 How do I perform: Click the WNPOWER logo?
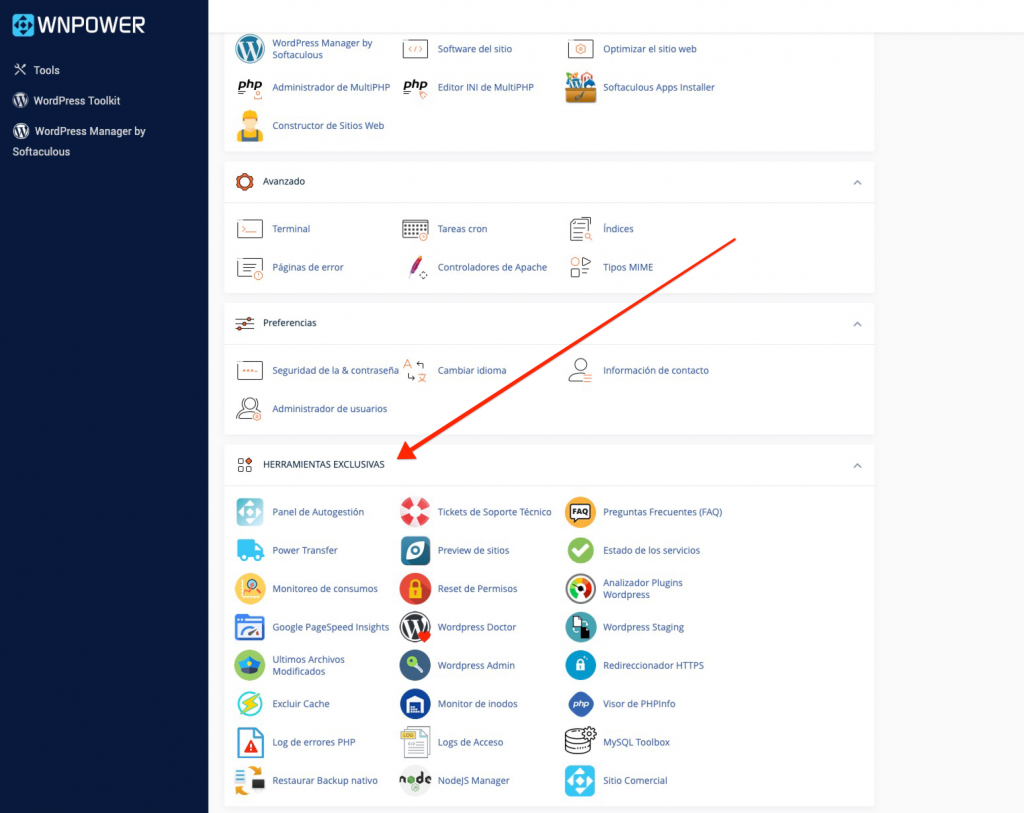(79, 25)
